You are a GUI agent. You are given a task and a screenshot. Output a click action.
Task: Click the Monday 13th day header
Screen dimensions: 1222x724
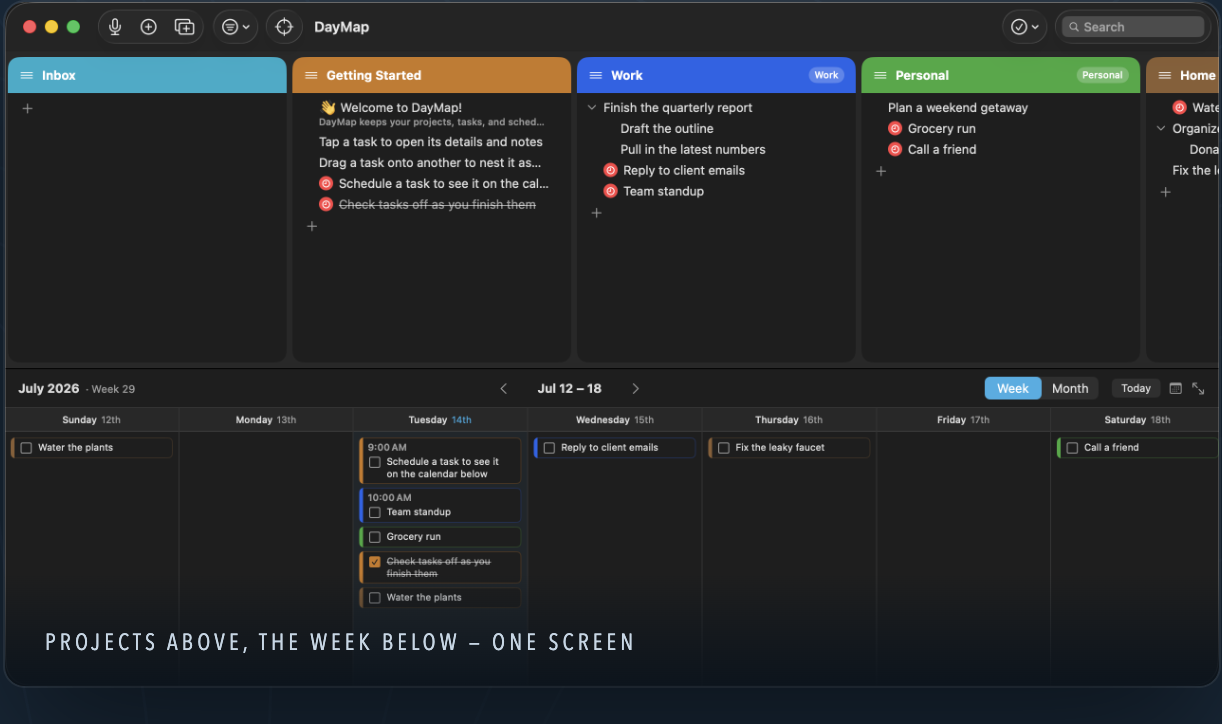tap(266, 420)
